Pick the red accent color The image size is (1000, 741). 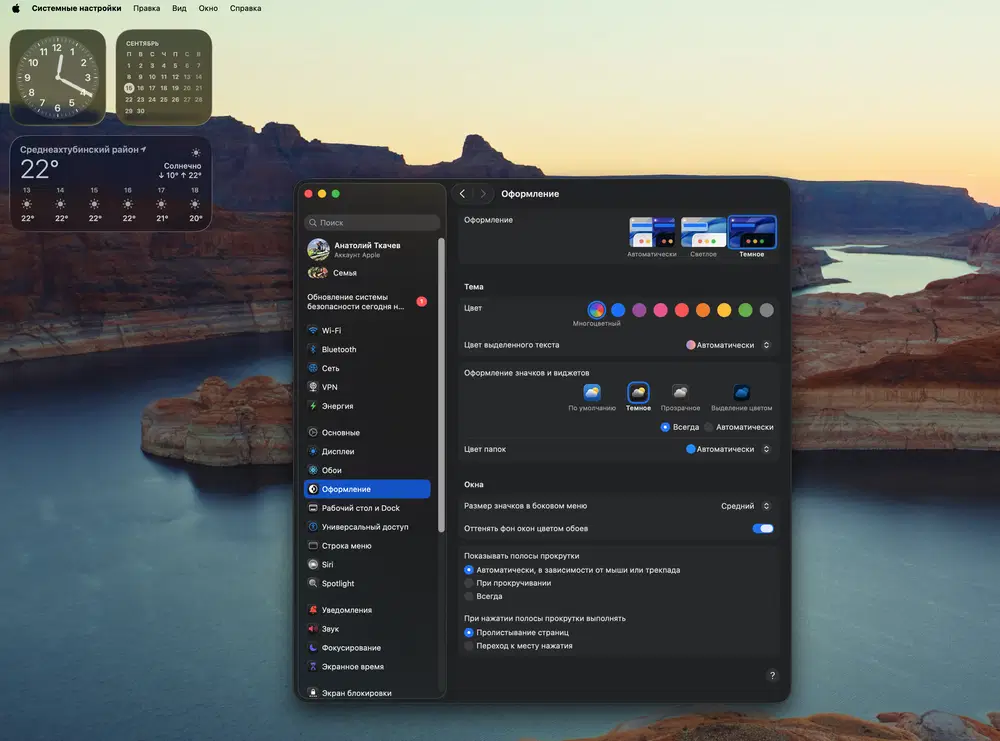point(682,310)
